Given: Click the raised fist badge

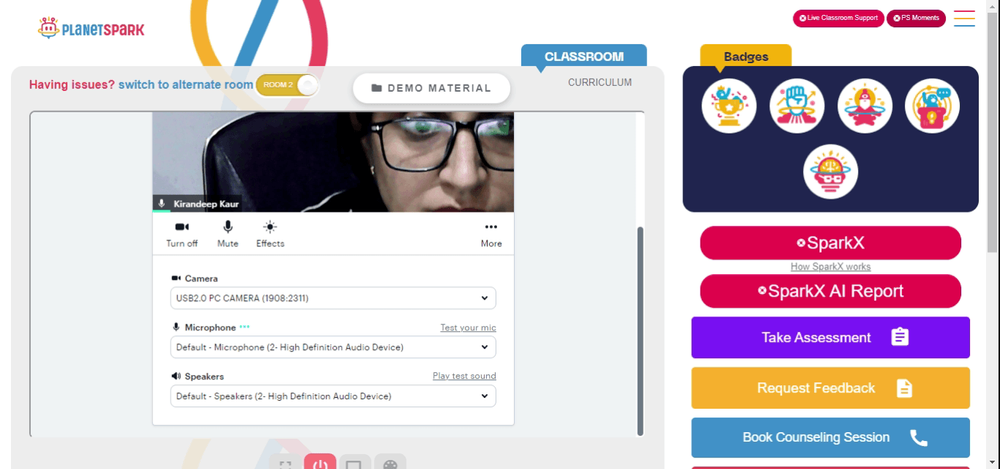Looking at the screenshot, I should [797, 106].
